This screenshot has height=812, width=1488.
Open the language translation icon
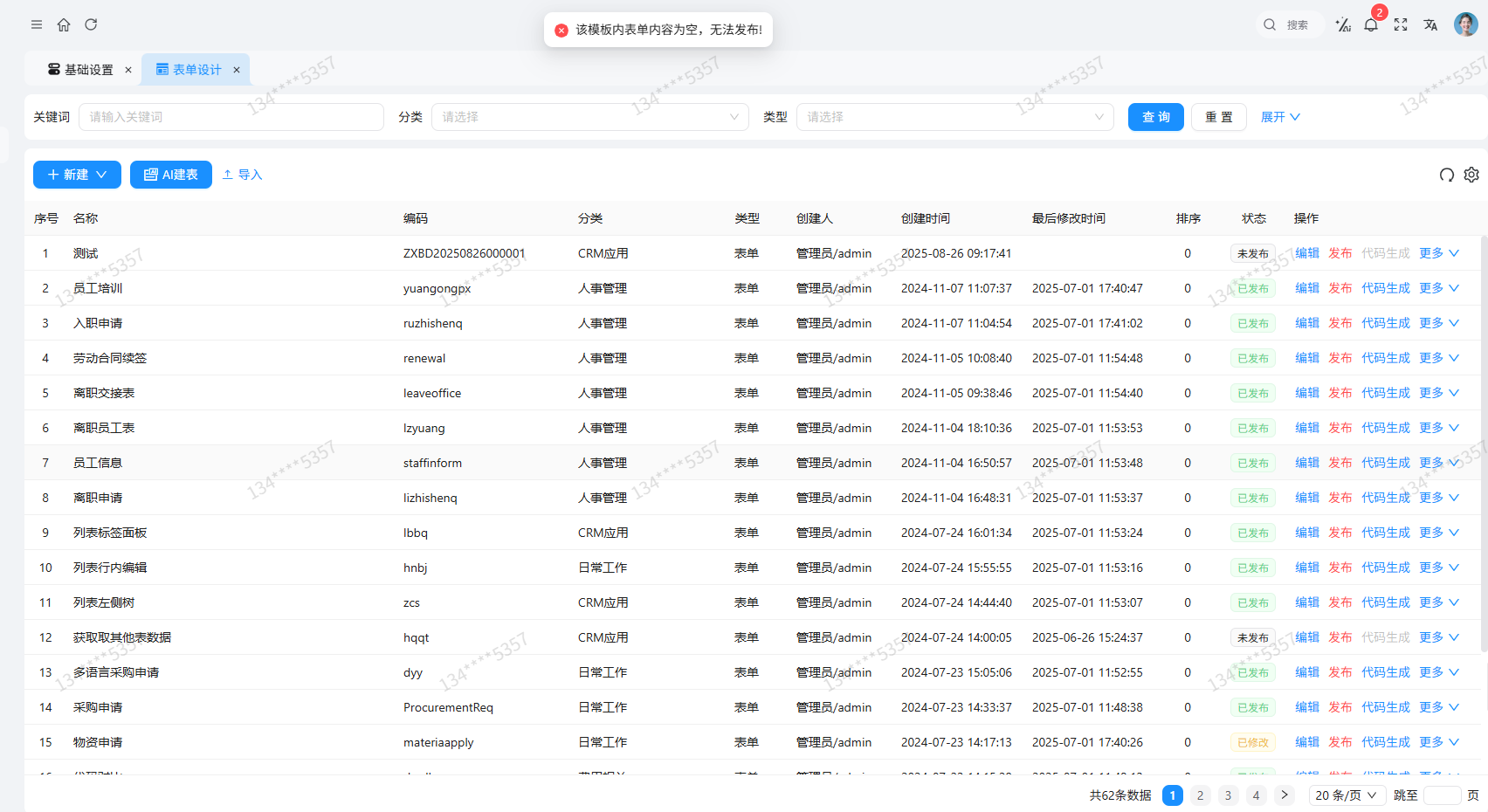click(x=1430, y=25)
